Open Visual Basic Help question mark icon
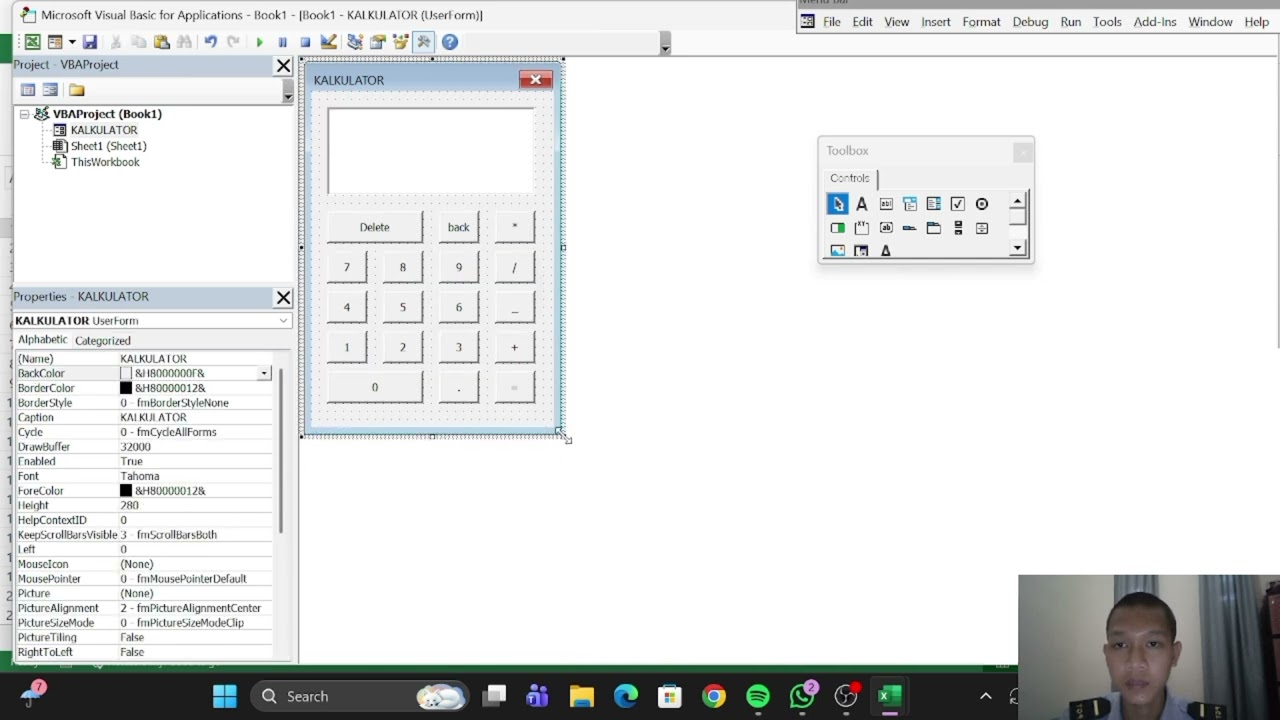 450,42
